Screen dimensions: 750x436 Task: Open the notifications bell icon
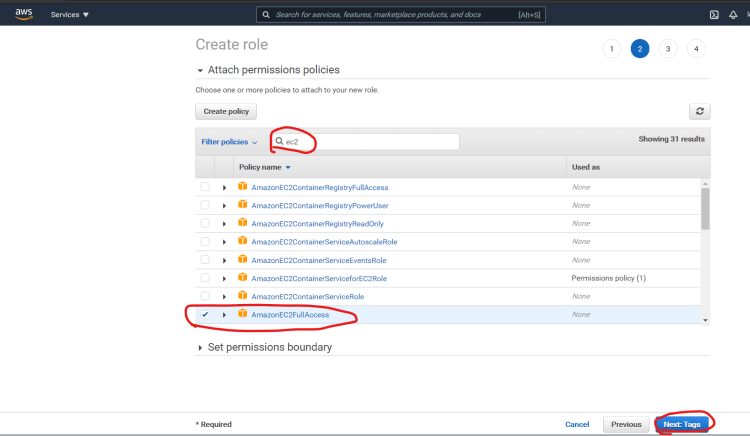(733, 14)
